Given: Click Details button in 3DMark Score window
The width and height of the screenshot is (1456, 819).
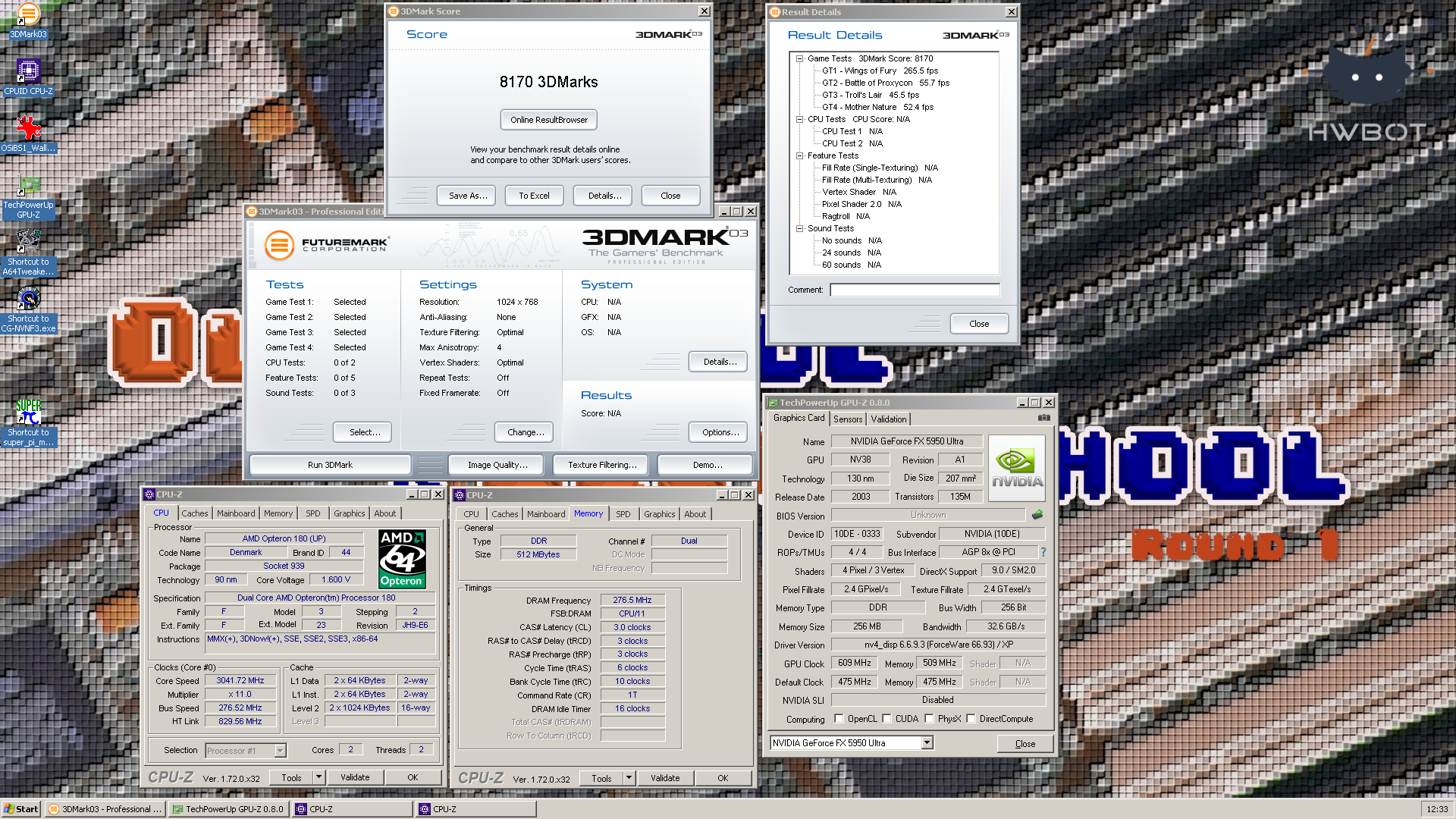Looking at the screenshot, I should point(604,196).
